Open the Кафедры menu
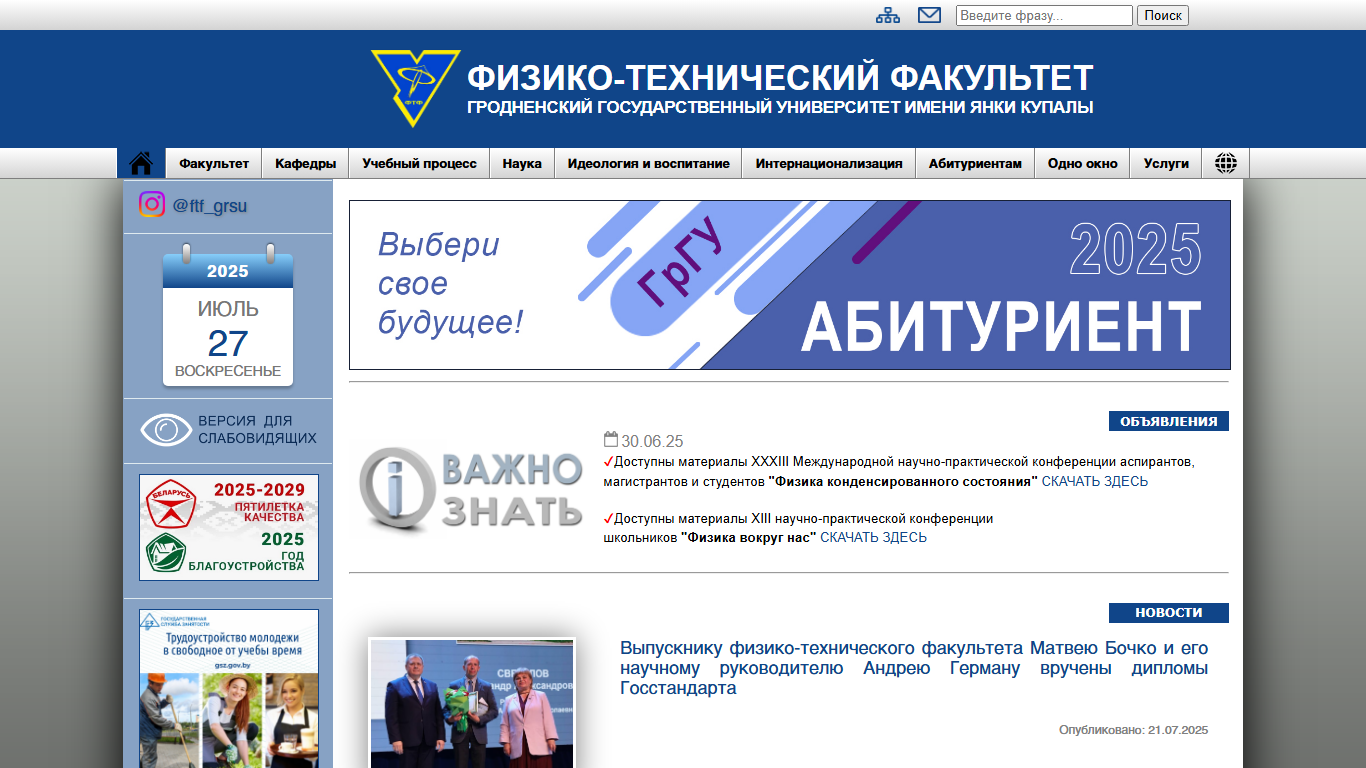Viewport: 1366px width, 768px height. pos(306,163)
